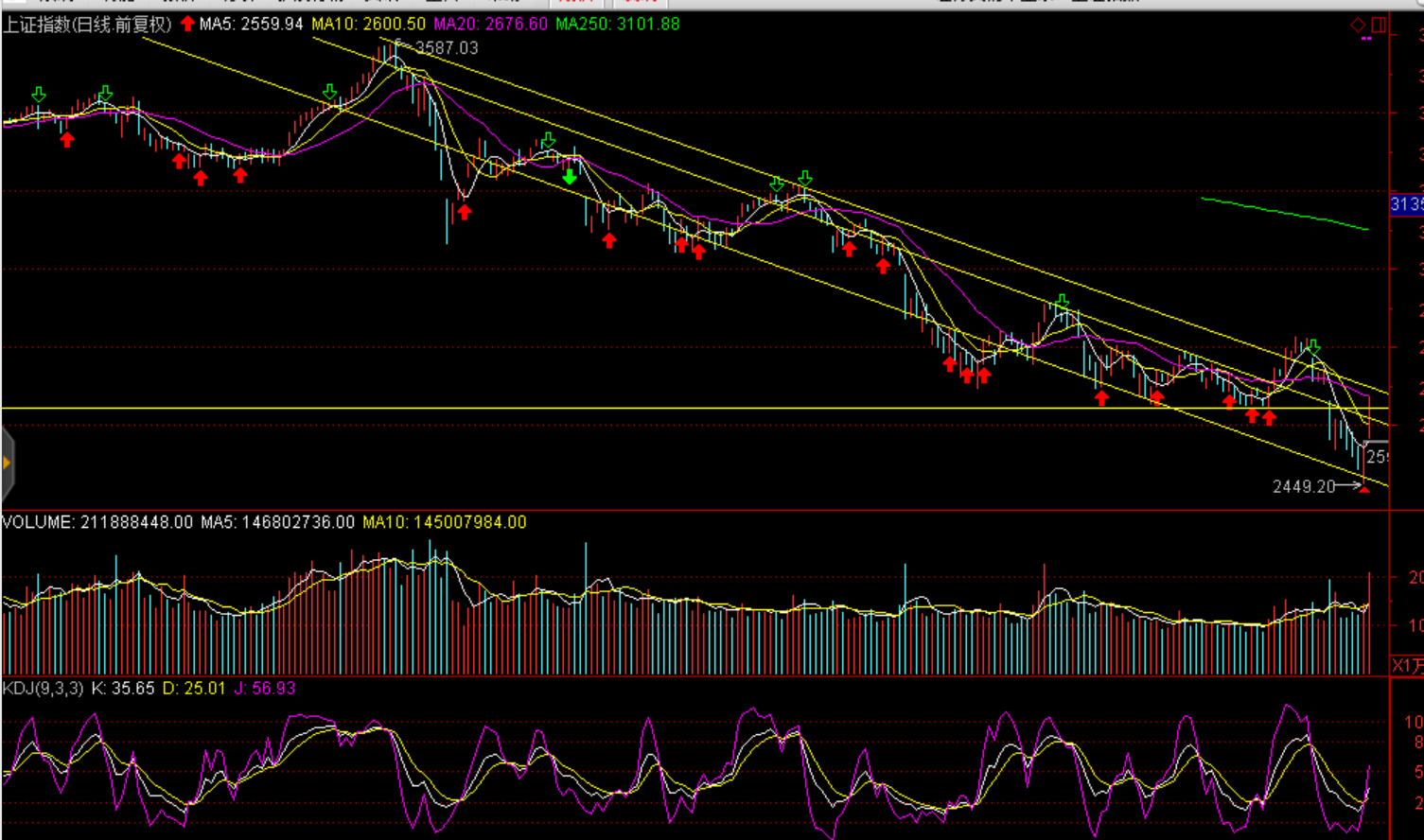Click the MA10: 2600.50 indicator label

(368, 24)
